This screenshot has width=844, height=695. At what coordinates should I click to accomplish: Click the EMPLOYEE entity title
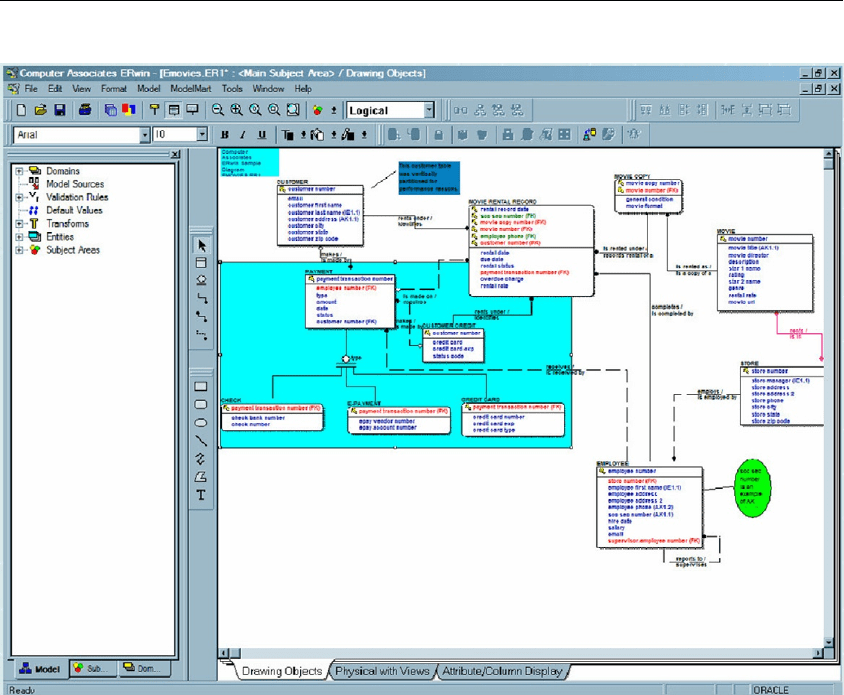coord(612,464)
